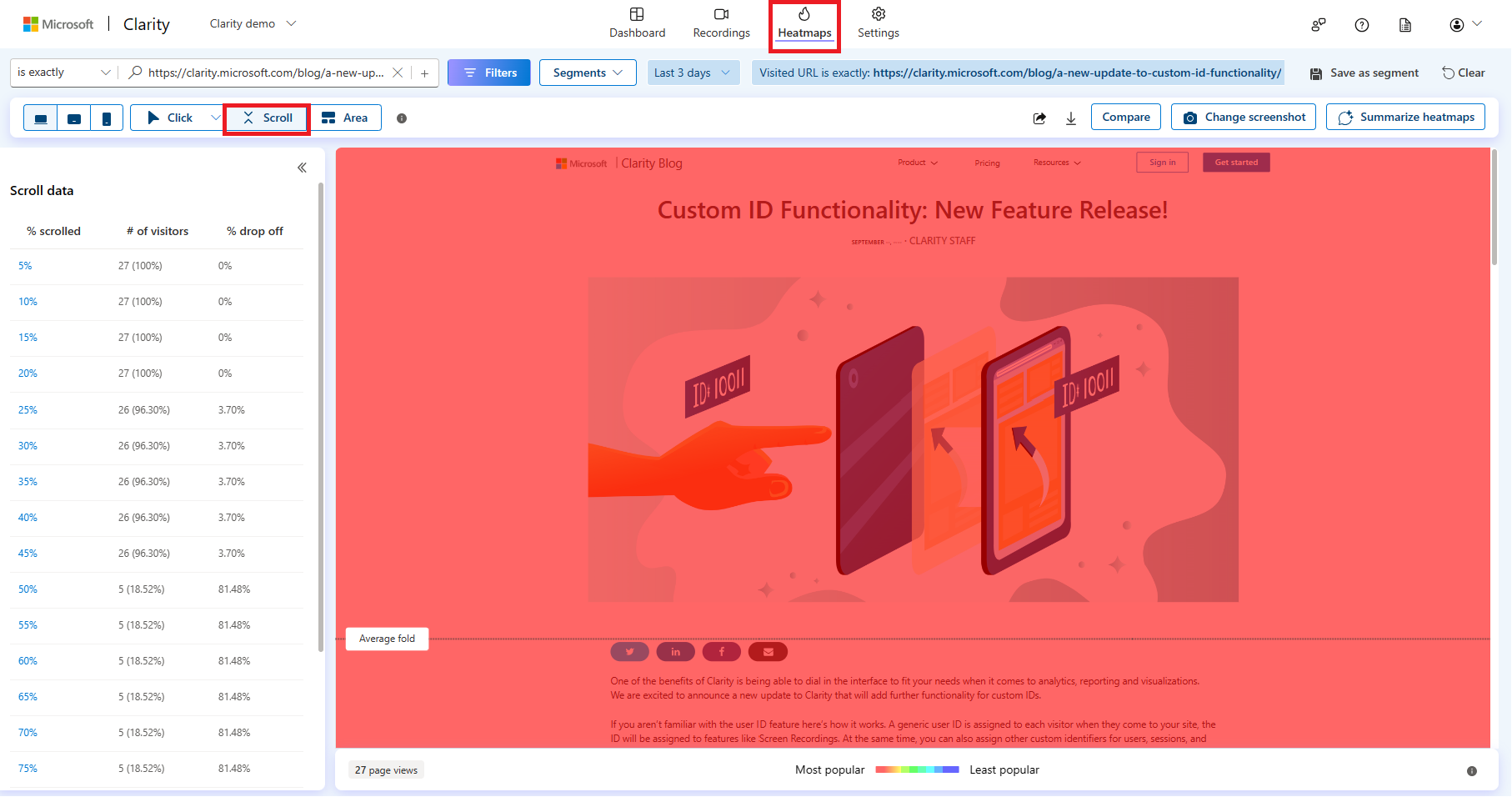Open the help question mark icon
Screen dimensions: 1512x797
point(1362,25)
